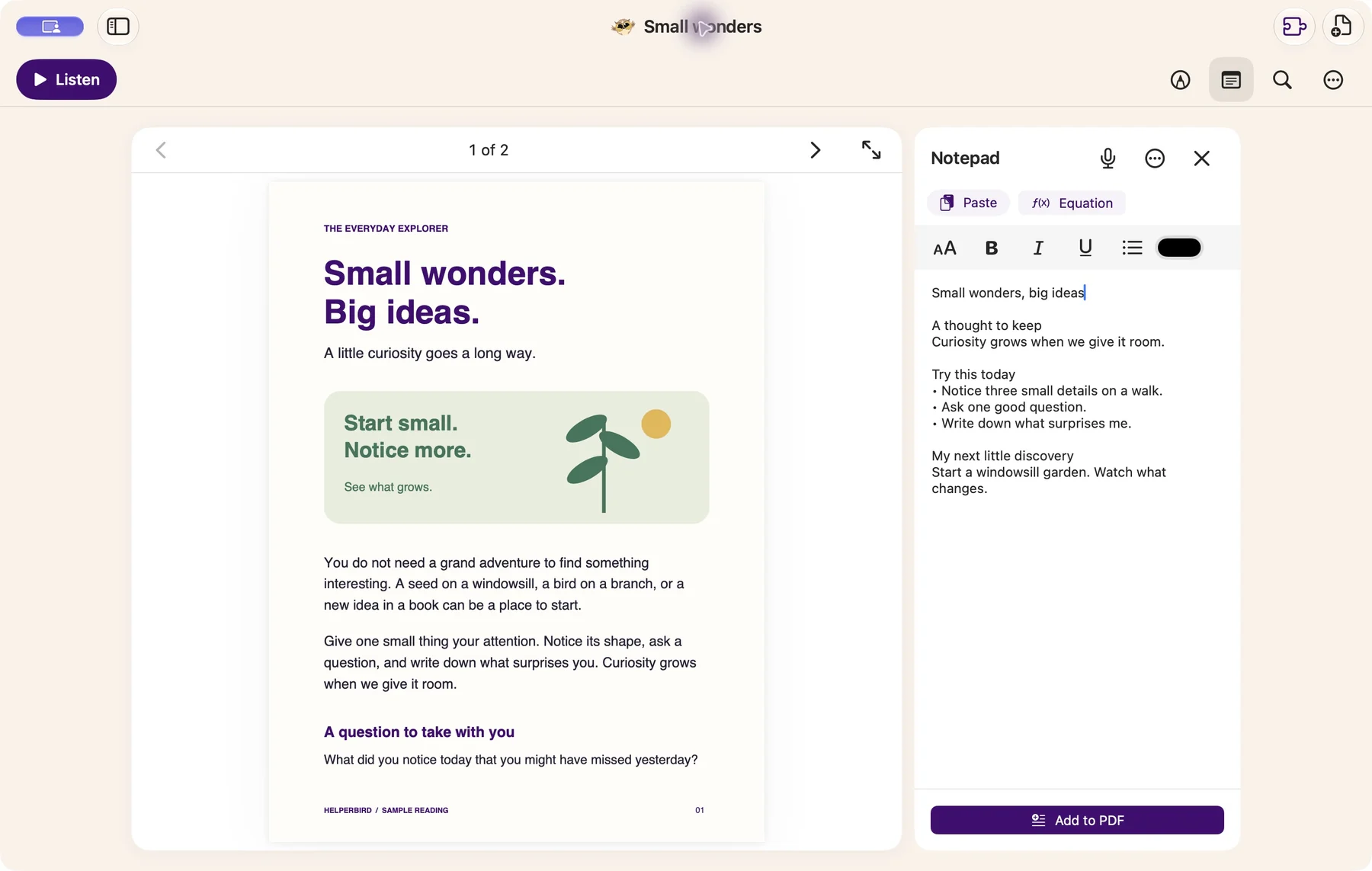Click 'A question to take with you' heading
Viewport: 1372px width, 871px height.
tap(419, 732)
